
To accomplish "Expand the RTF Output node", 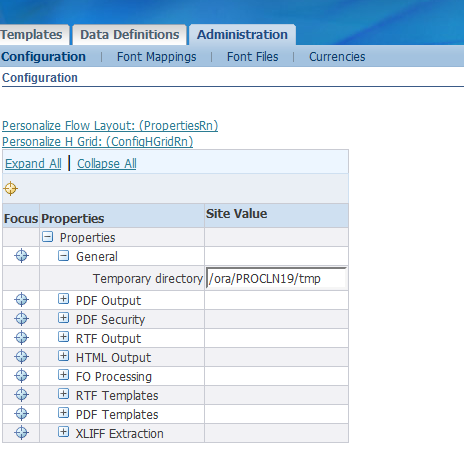I will (63, 337).
